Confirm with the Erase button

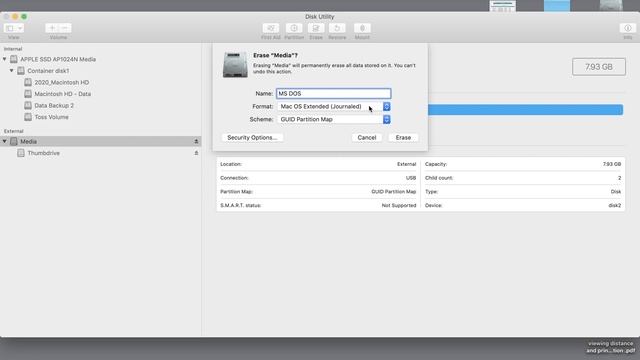[x=403, y=138]
